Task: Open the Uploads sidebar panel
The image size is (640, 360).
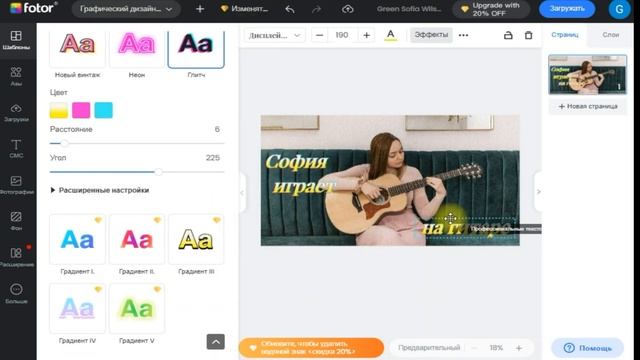Action: pos(16,113)
